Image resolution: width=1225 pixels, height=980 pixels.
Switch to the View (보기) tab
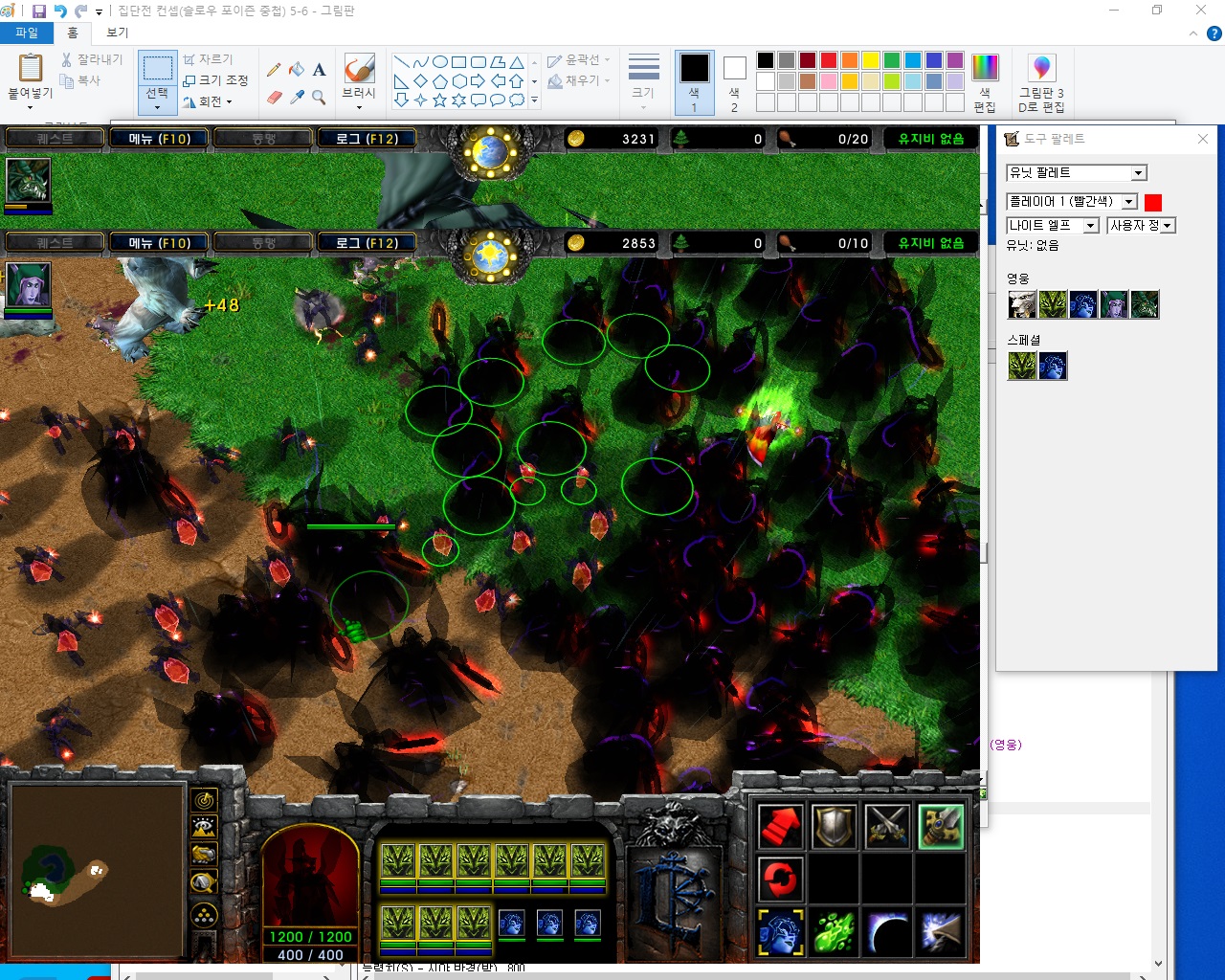(x=117, y=33)
